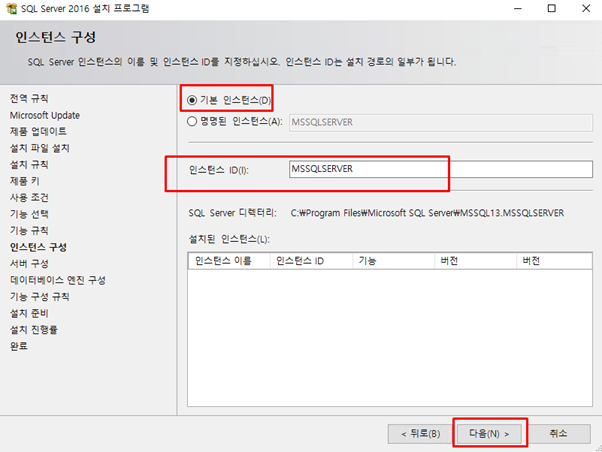Screen dimensions: 602x452
Task: Select the Microsoft Update step
Action: pos(45,115)
